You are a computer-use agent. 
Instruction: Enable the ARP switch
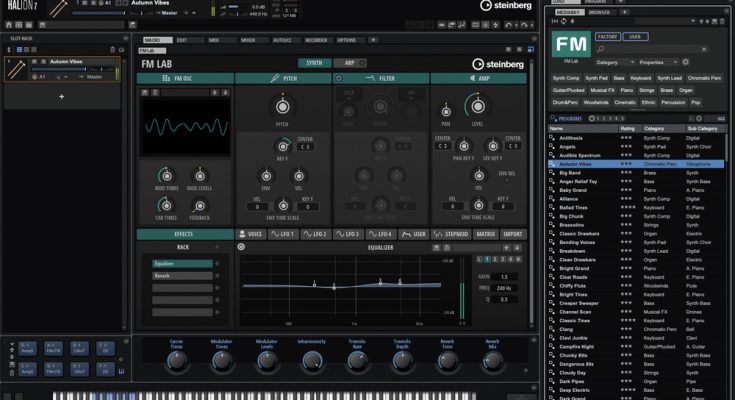[x=350, y=63]
